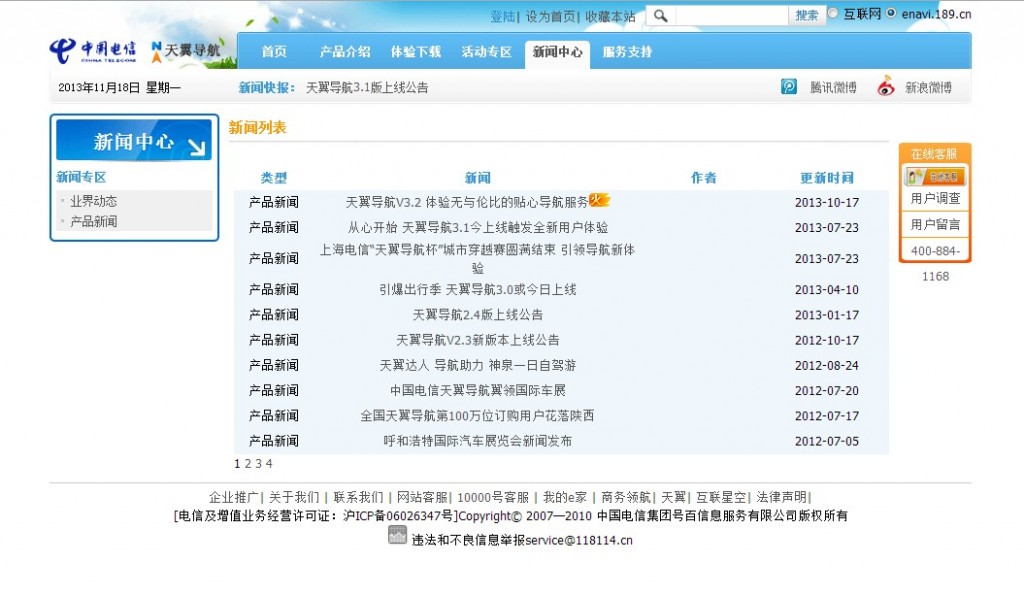
Task: Open article 呼和浩特国际汽车展览会新闻发布
Action: (477, 441)
